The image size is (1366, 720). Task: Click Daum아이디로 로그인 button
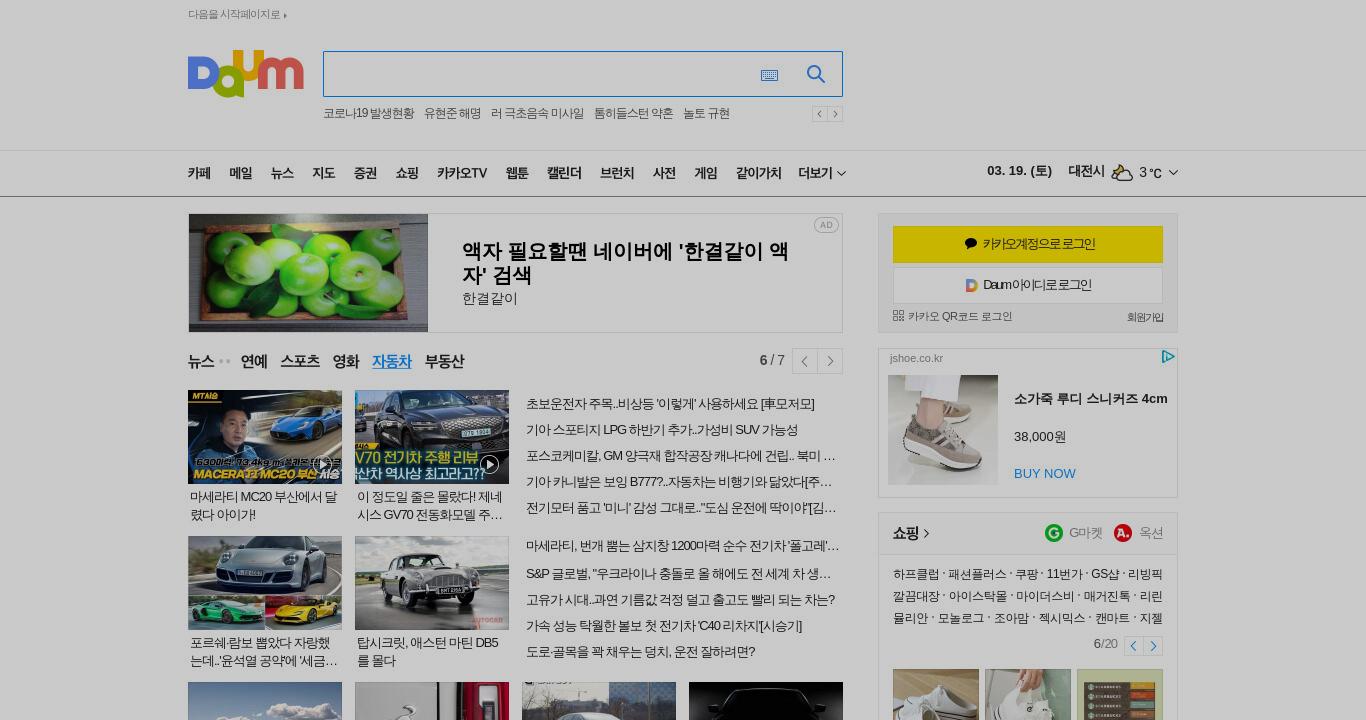tap(1028, 285)
